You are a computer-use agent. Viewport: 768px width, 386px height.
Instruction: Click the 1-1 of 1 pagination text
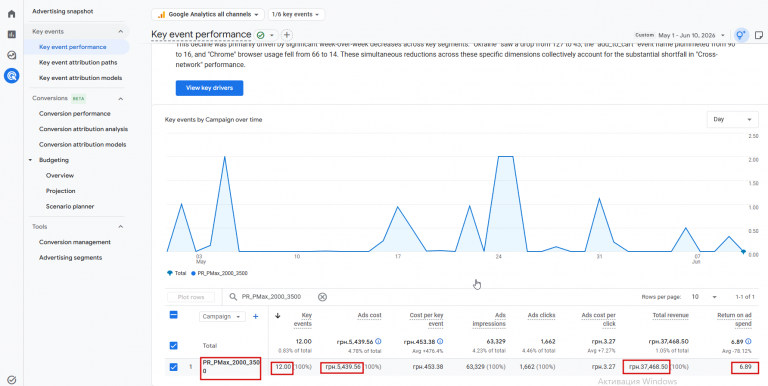[x=744, y=297]
